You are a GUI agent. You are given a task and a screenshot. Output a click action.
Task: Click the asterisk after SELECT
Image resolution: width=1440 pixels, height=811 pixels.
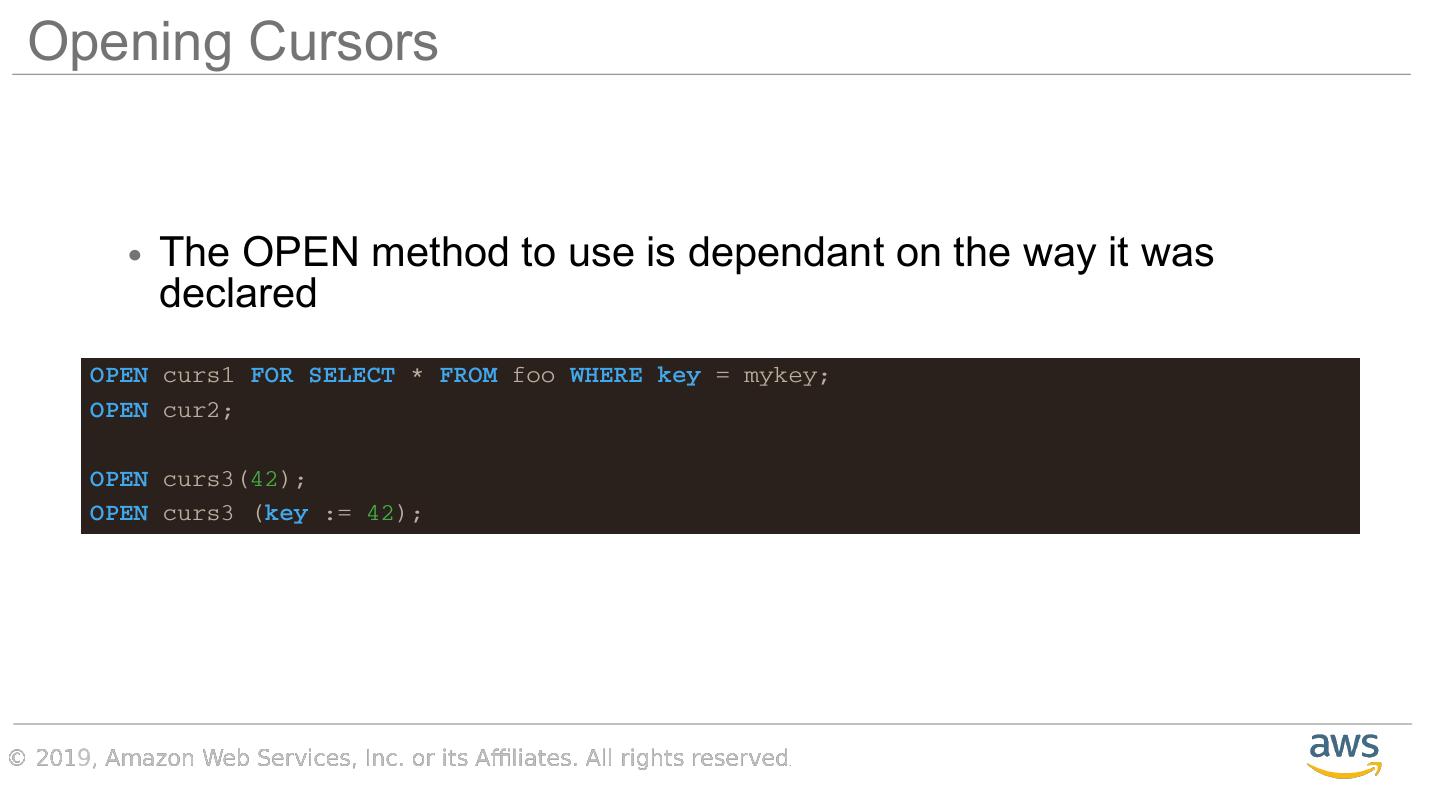click(x=417, y=377)
